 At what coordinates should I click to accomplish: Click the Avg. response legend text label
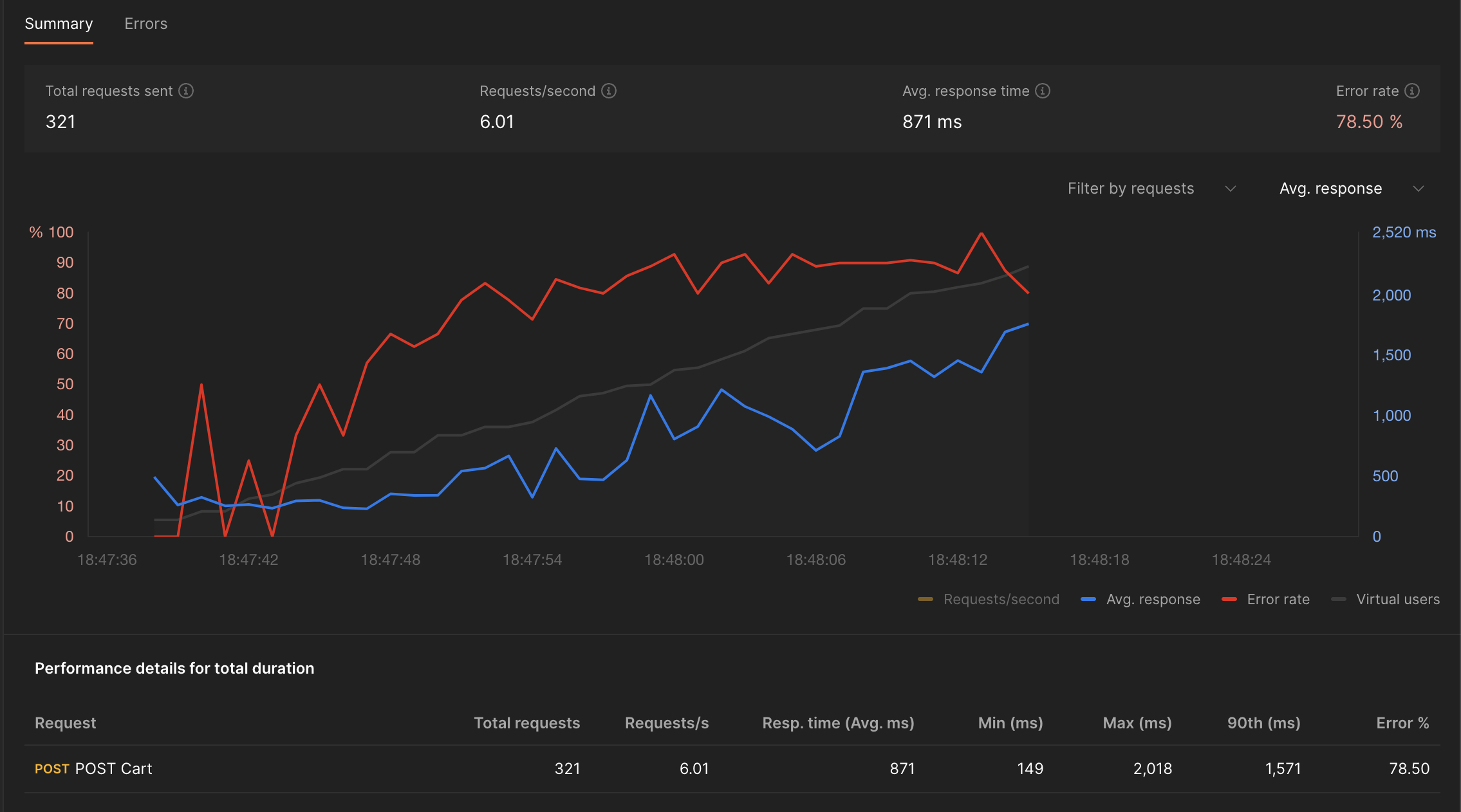click(x=1153, y=599)
